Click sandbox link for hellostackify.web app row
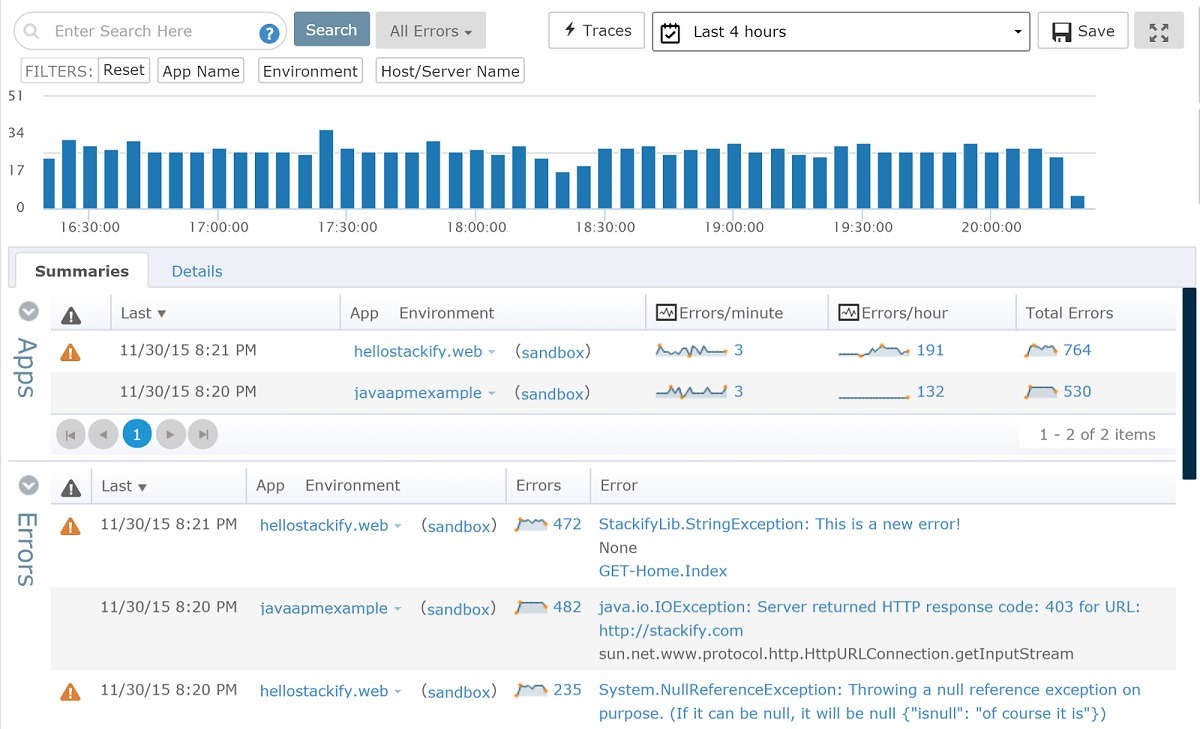Image resolution: width=1200 pixels, height=729 pixels. (552, 352)
